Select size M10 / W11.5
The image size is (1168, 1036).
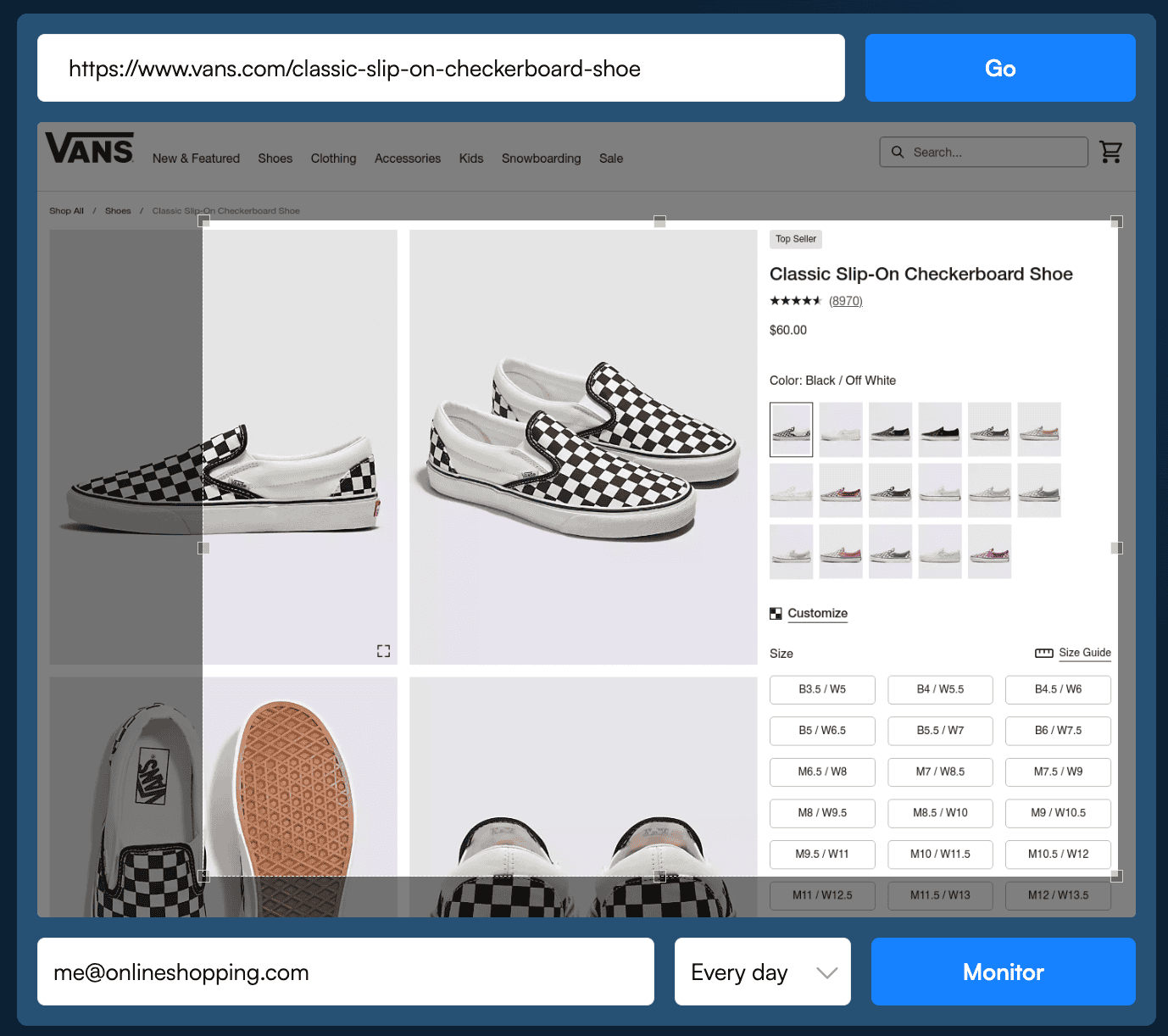[x=940, y=854]
